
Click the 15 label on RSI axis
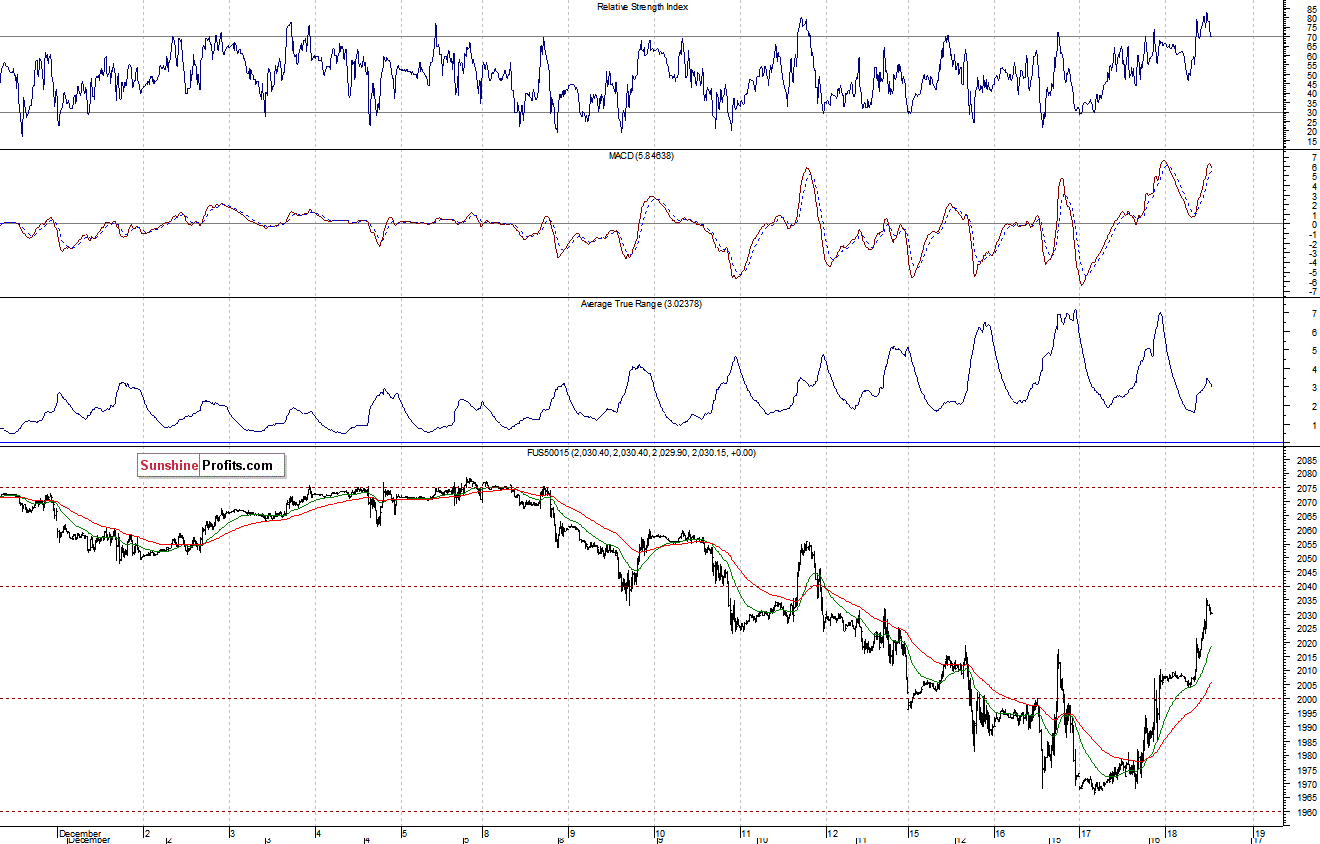1310,141
